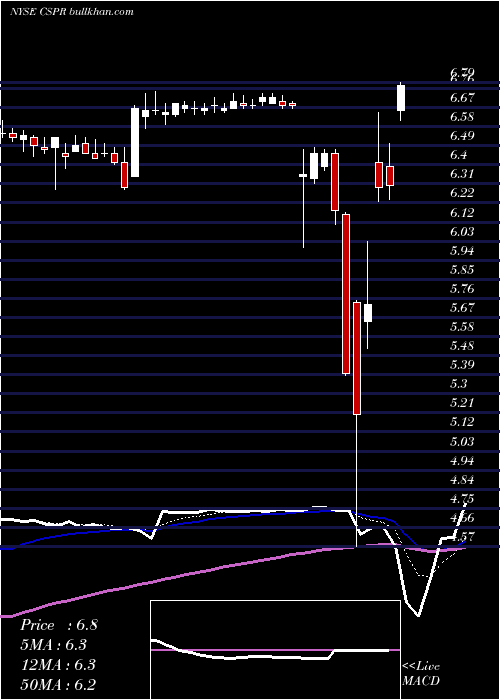Click the 4.94 price level label
Image resolution: width=500 pixels, height=700 pixels.
pos(462,461)
